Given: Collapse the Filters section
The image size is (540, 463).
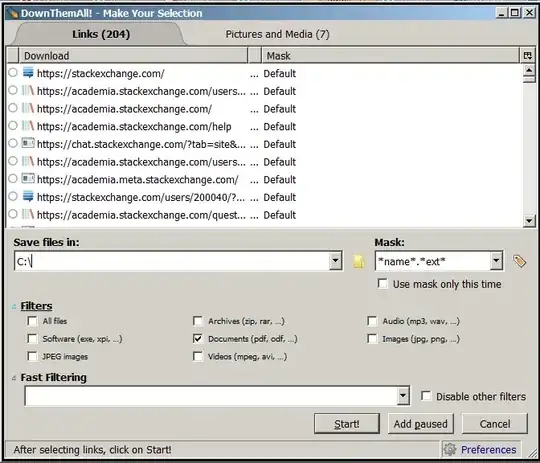Looking at the screenshot, I should coord(14,306).
